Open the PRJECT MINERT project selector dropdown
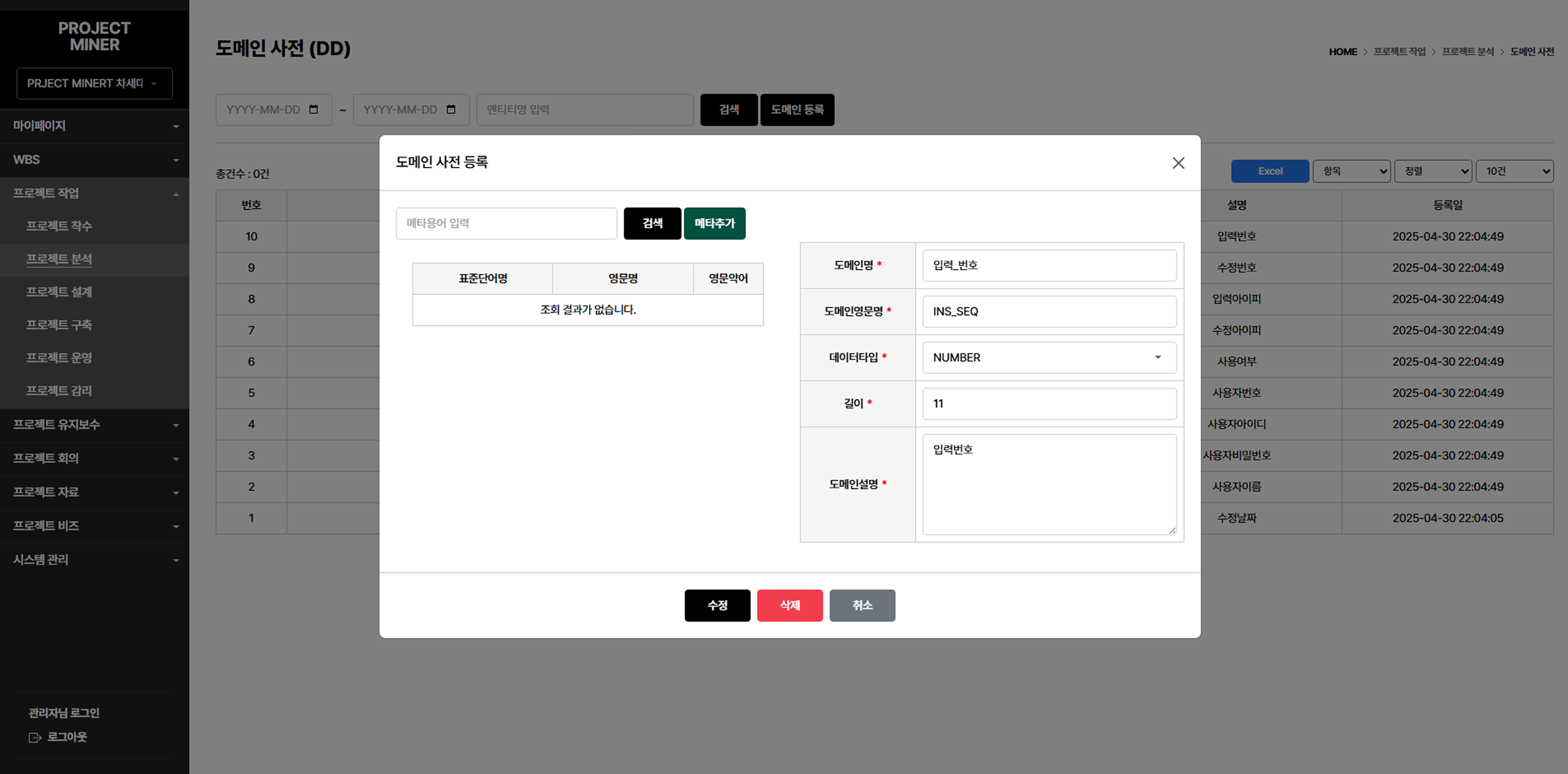 pyautogui.click(x=94, y=84)
